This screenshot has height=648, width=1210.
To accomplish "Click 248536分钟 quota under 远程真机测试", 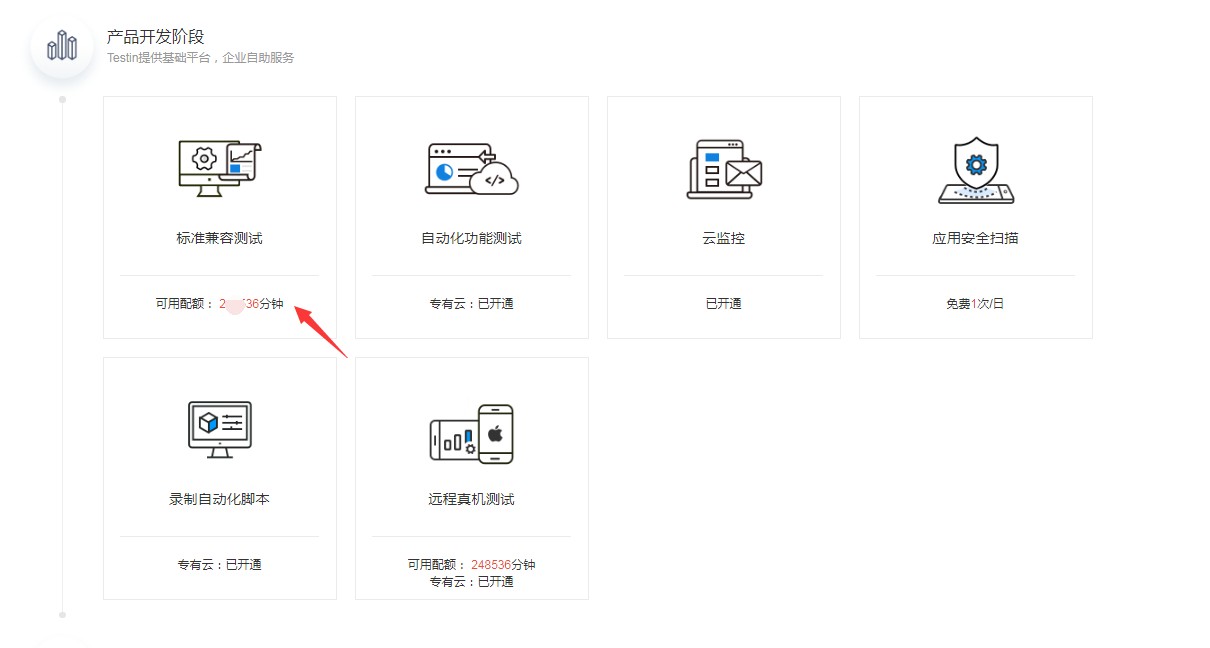I will click(x=504, y=564).
